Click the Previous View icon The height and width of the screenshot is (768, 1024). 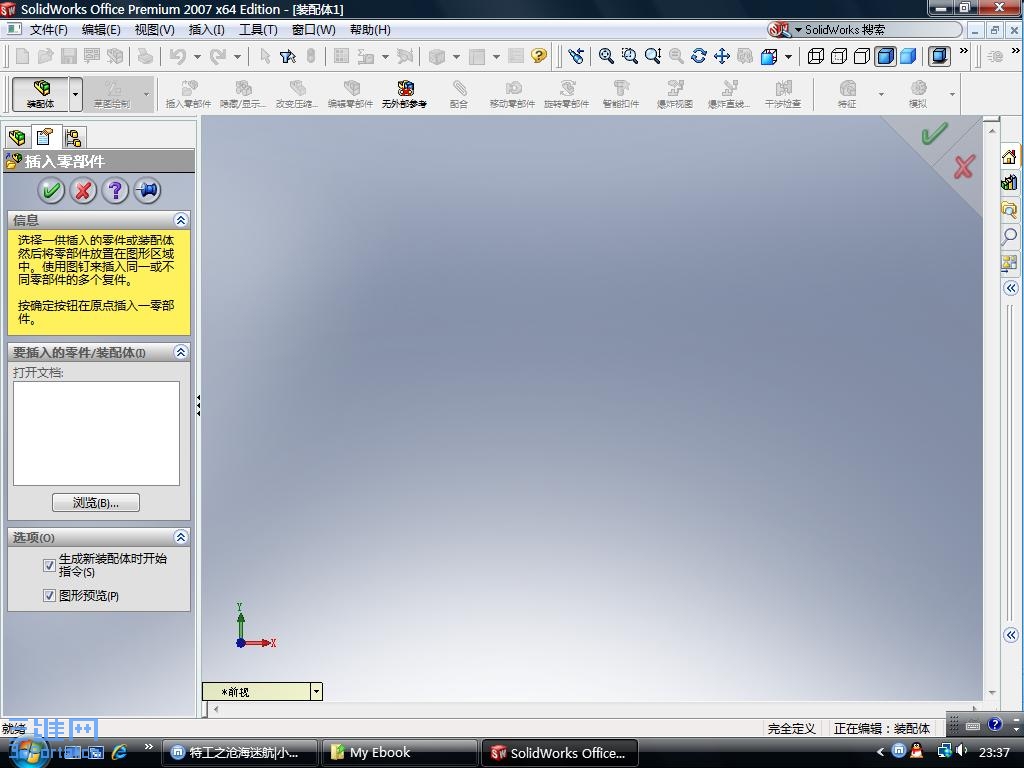click(575, 56)
